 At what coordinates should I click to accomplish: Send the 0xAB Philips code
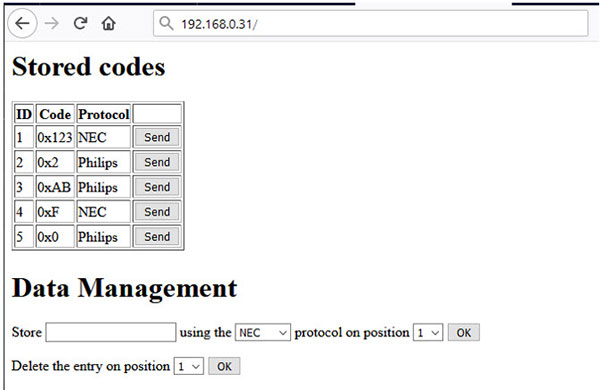click(157, 187)
